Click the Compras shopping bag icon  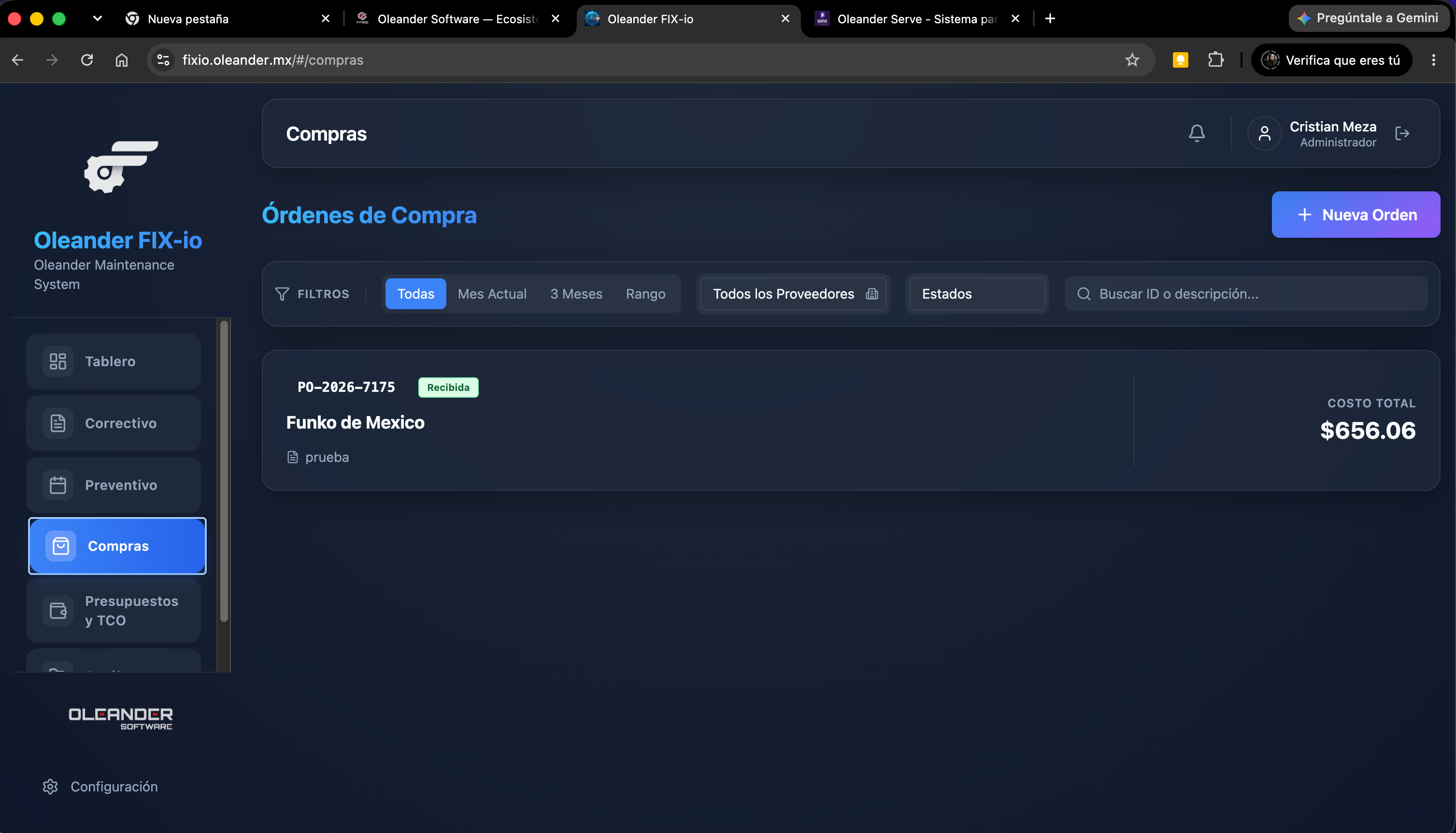click(60, 546)
